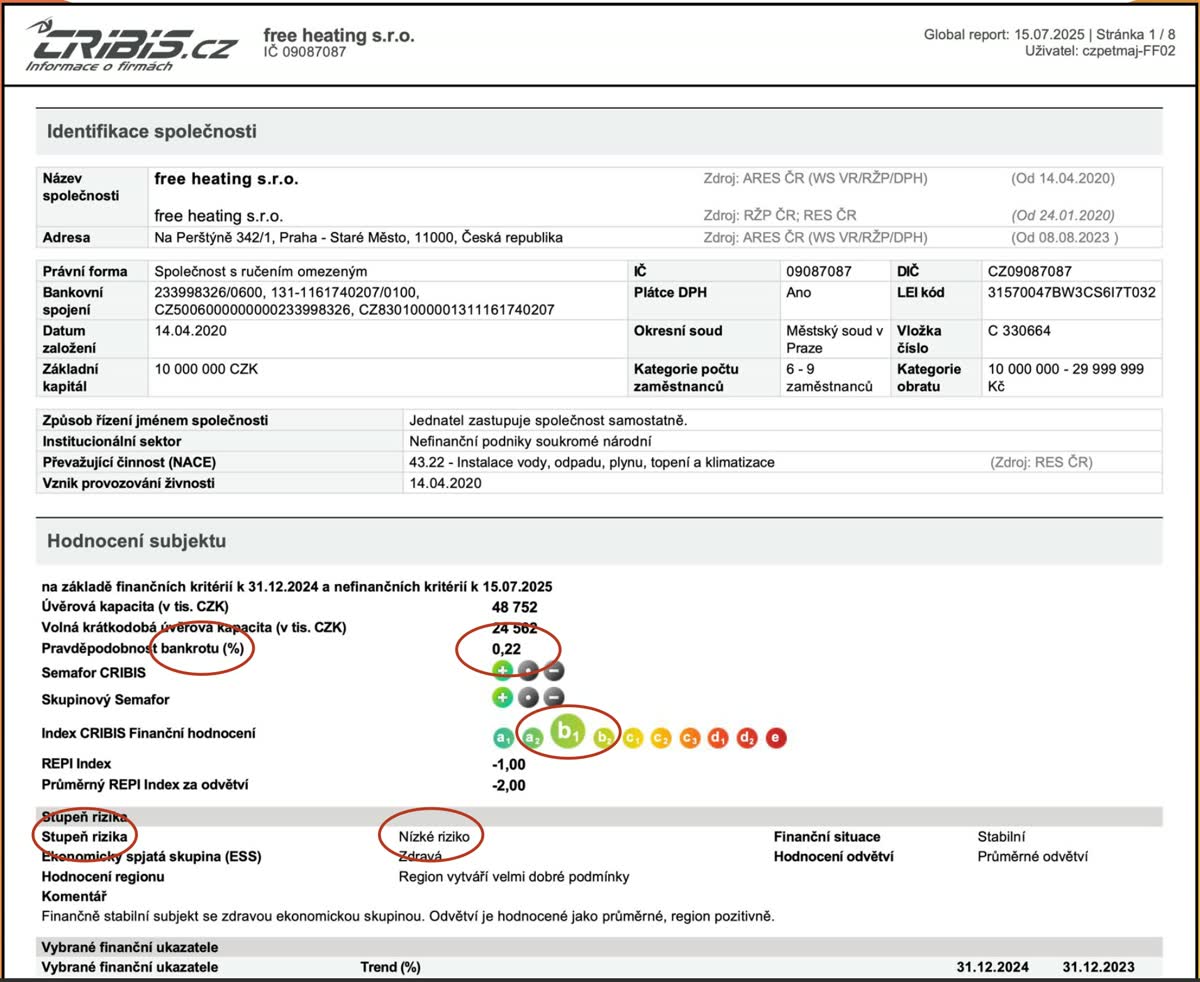Click Vložka číslo value 'C 330664'
Image resolution: width=1200 pixels, height=982 pixels.
(x=1019, y=331)
